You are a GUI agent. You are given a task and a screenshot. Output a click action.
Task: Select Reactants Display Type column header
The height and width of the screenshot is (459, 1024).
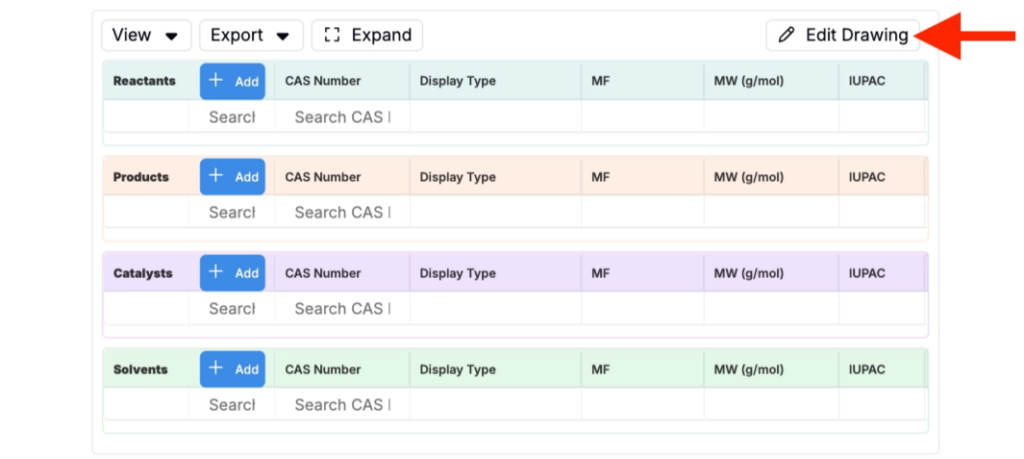tap(496, 81)
